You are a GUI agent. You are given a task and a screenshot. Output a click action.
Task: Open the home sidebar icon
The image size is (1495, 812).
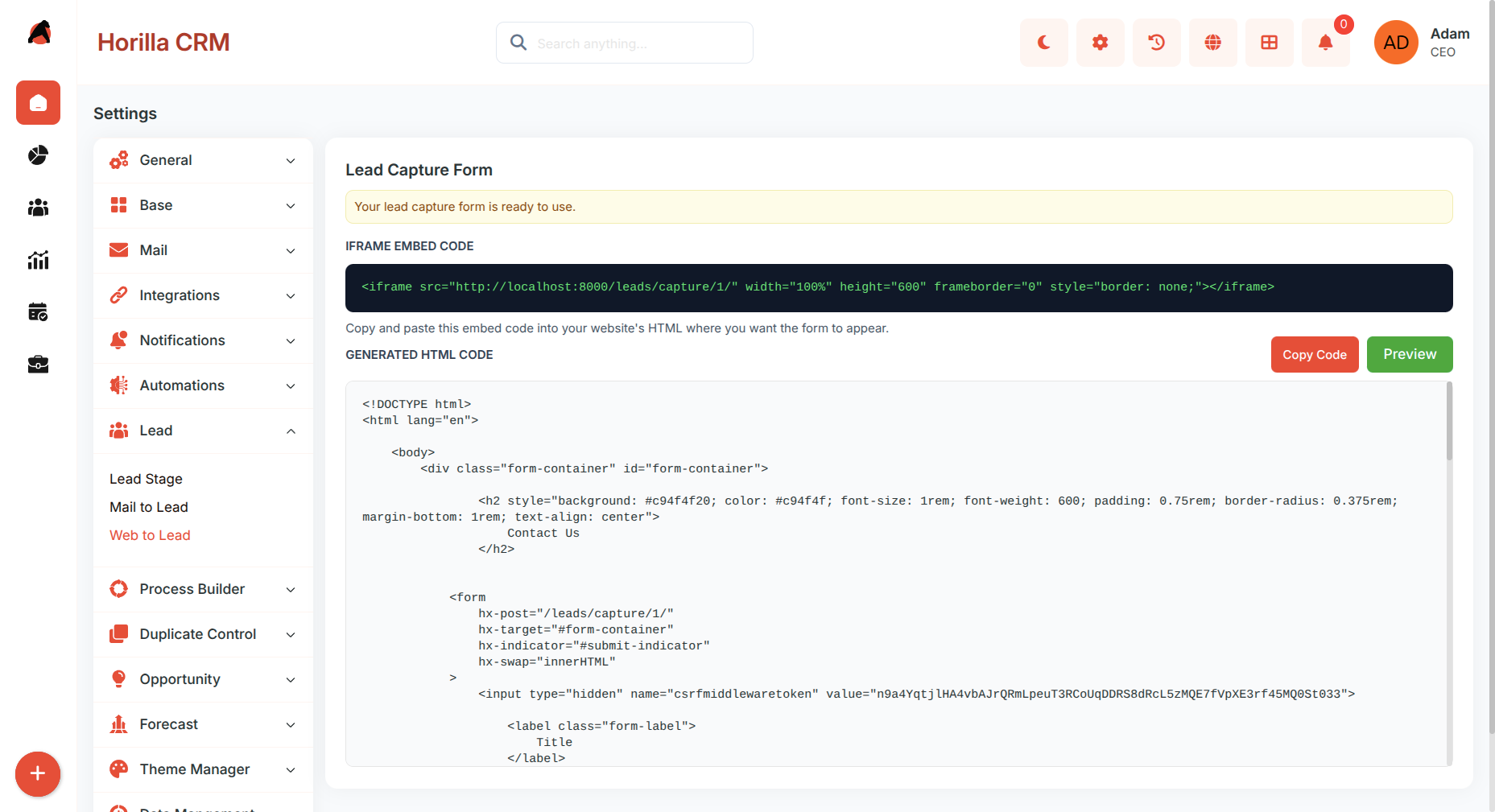click(x=38, y=103)
